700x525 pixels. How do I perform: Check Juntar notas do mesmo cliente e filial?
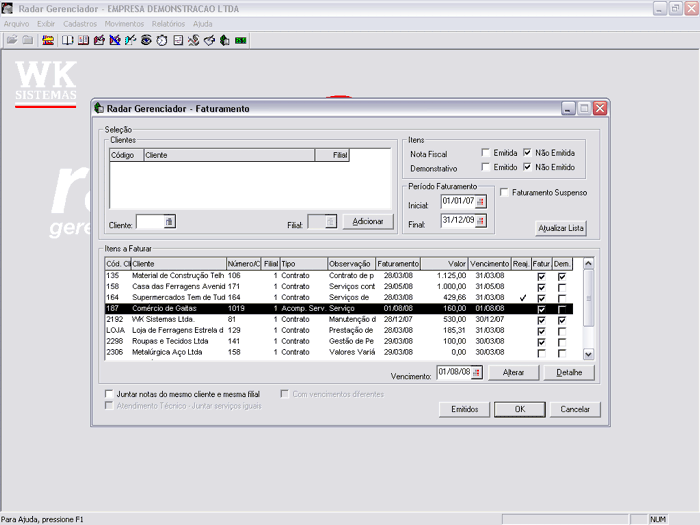(x=109, y=394)
